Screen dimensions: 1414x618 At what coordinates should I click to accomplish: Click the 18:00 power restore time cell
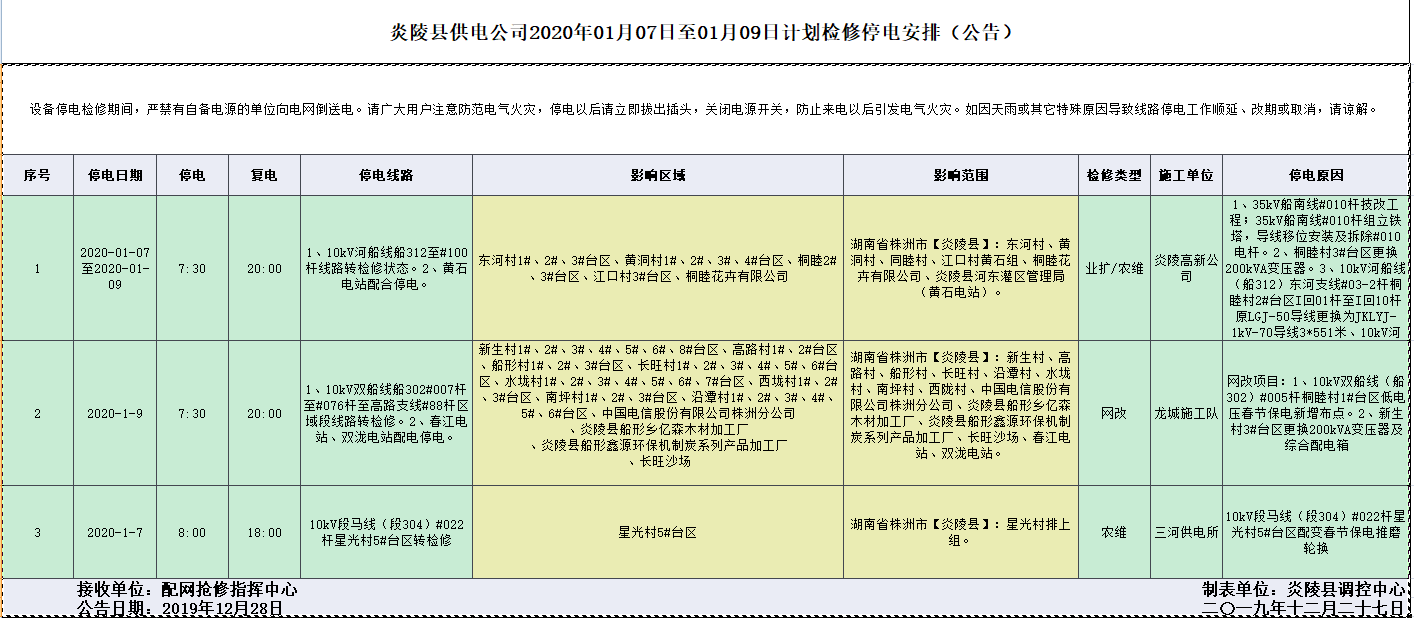point(265,533)
